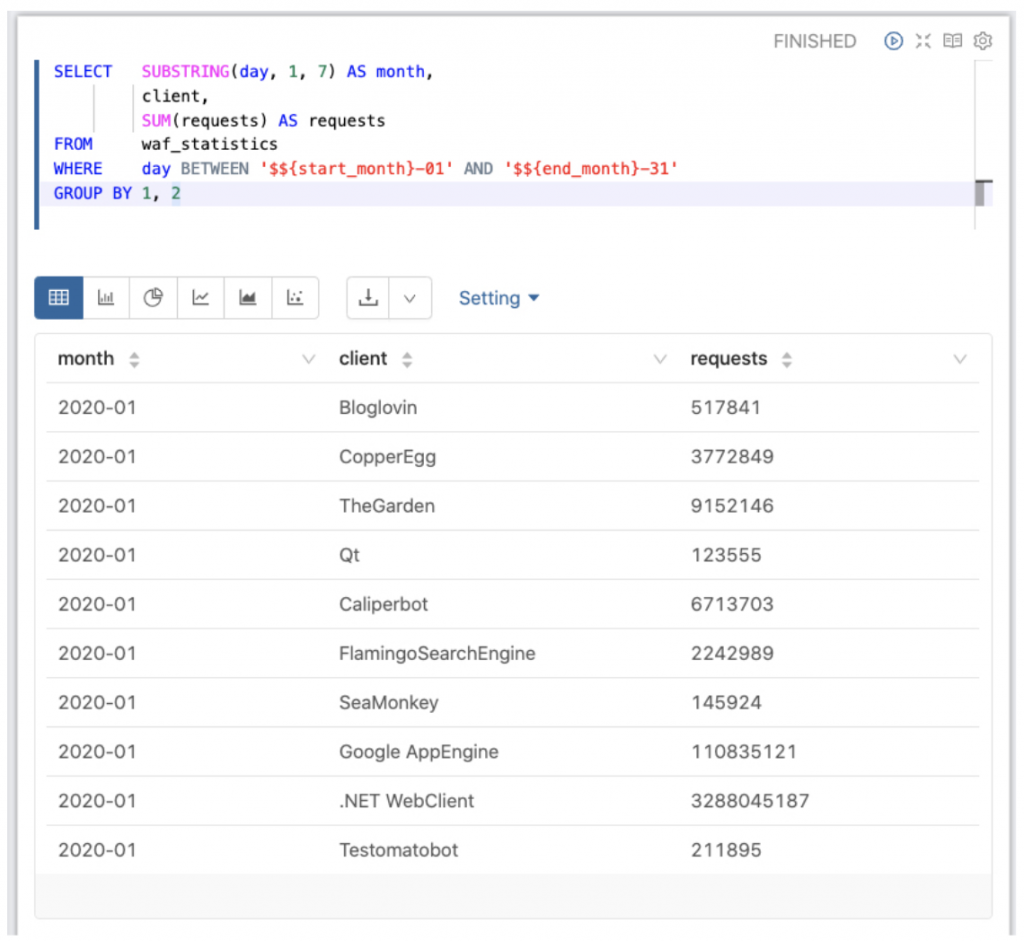Expand the editor to fullscreen mode

click(x=923, y=41)
